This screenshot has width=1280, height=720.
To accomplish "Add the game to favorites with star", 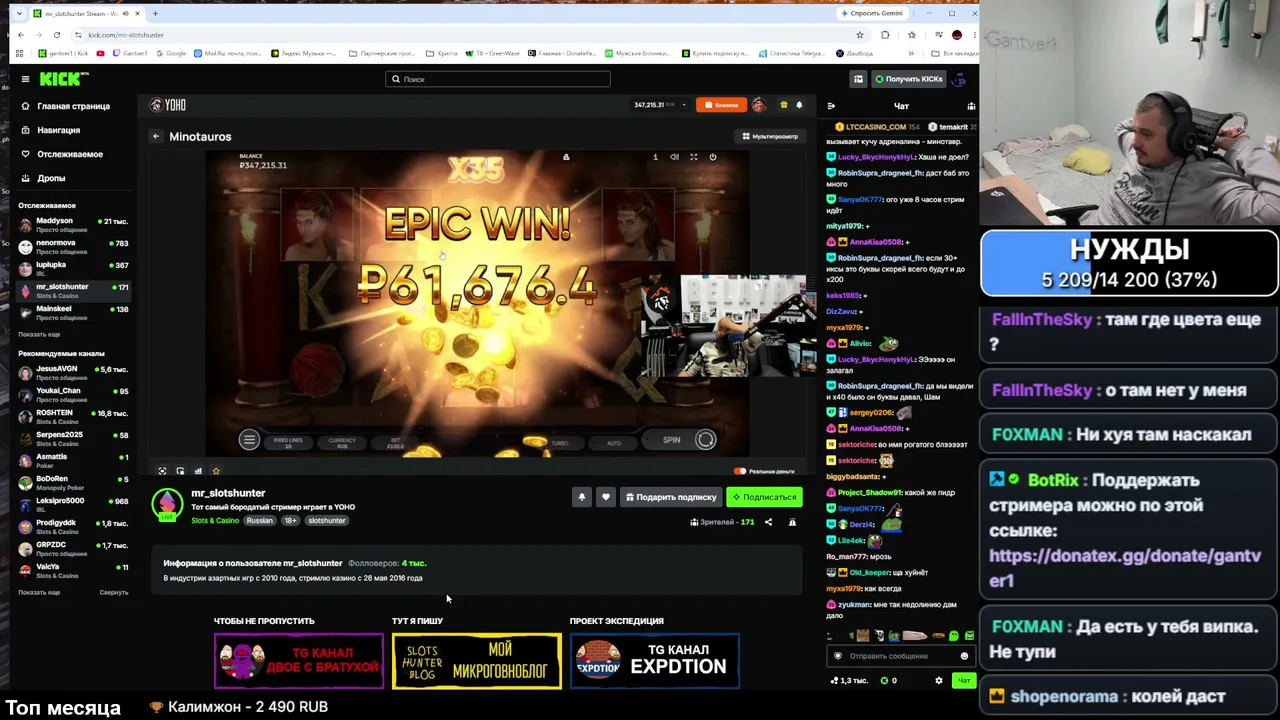I will pos(216,471).
